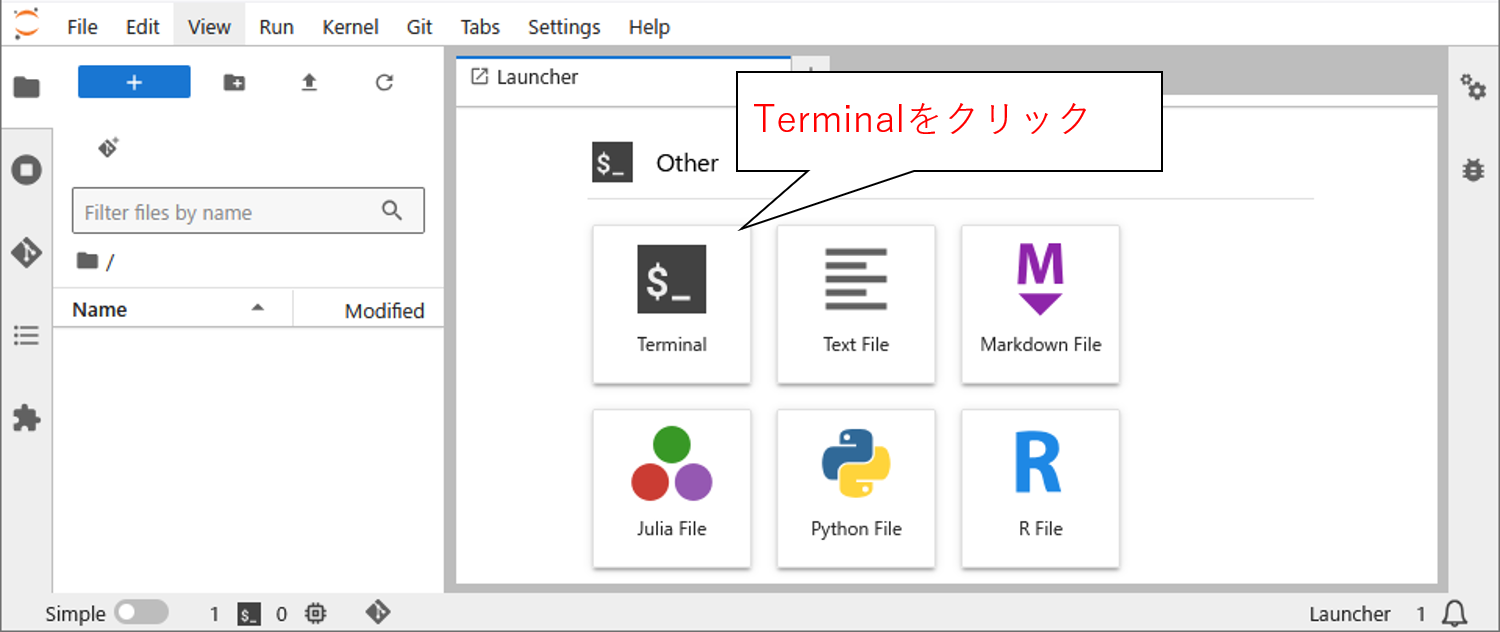1500x632 pixels.
Task: Open the Property Inspector gears icon
Action: point(1473,87)
